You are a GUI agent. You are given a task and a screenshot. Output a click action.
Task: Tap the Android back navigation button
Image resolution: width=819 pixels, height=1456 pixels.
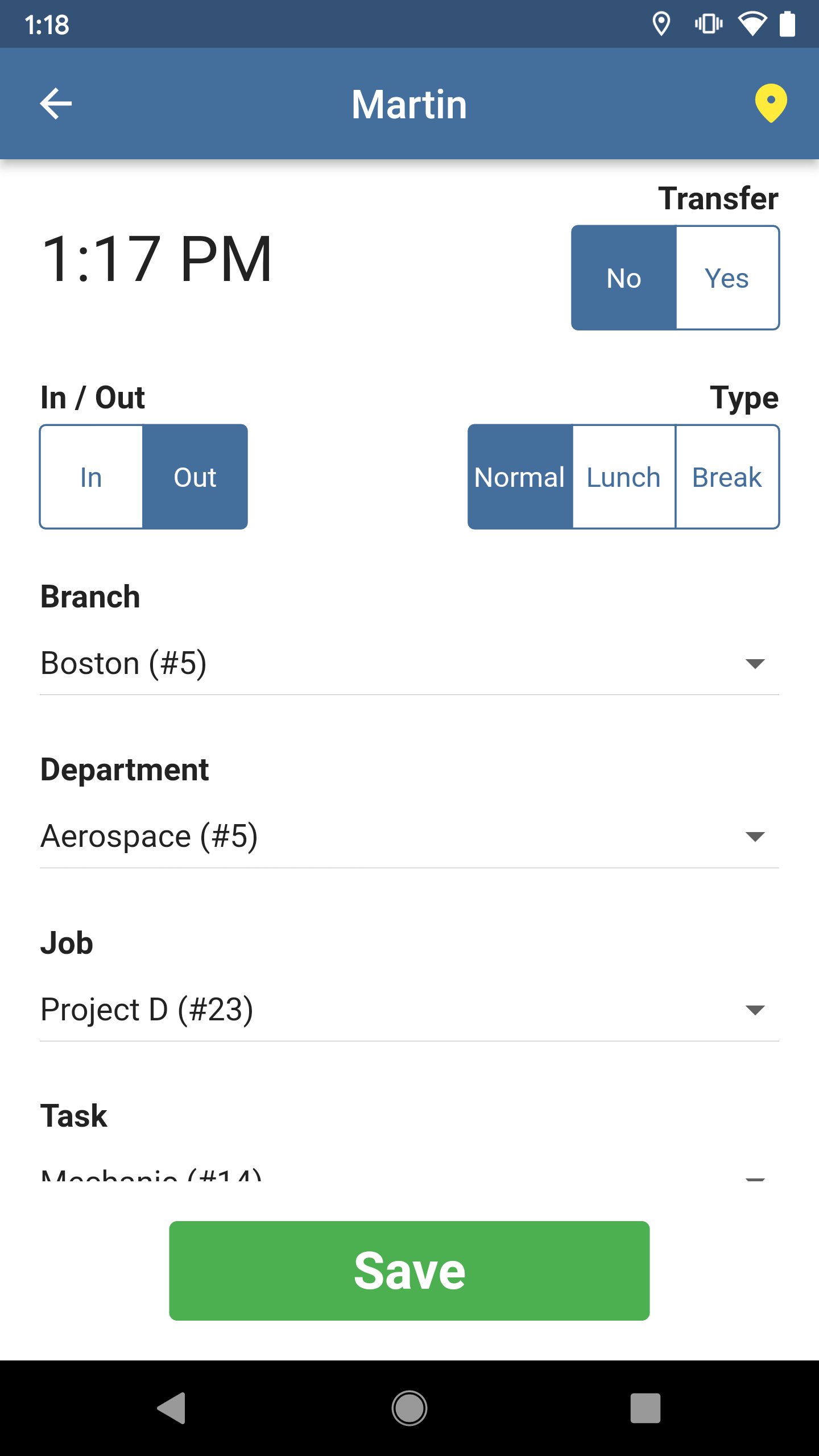172,1408
